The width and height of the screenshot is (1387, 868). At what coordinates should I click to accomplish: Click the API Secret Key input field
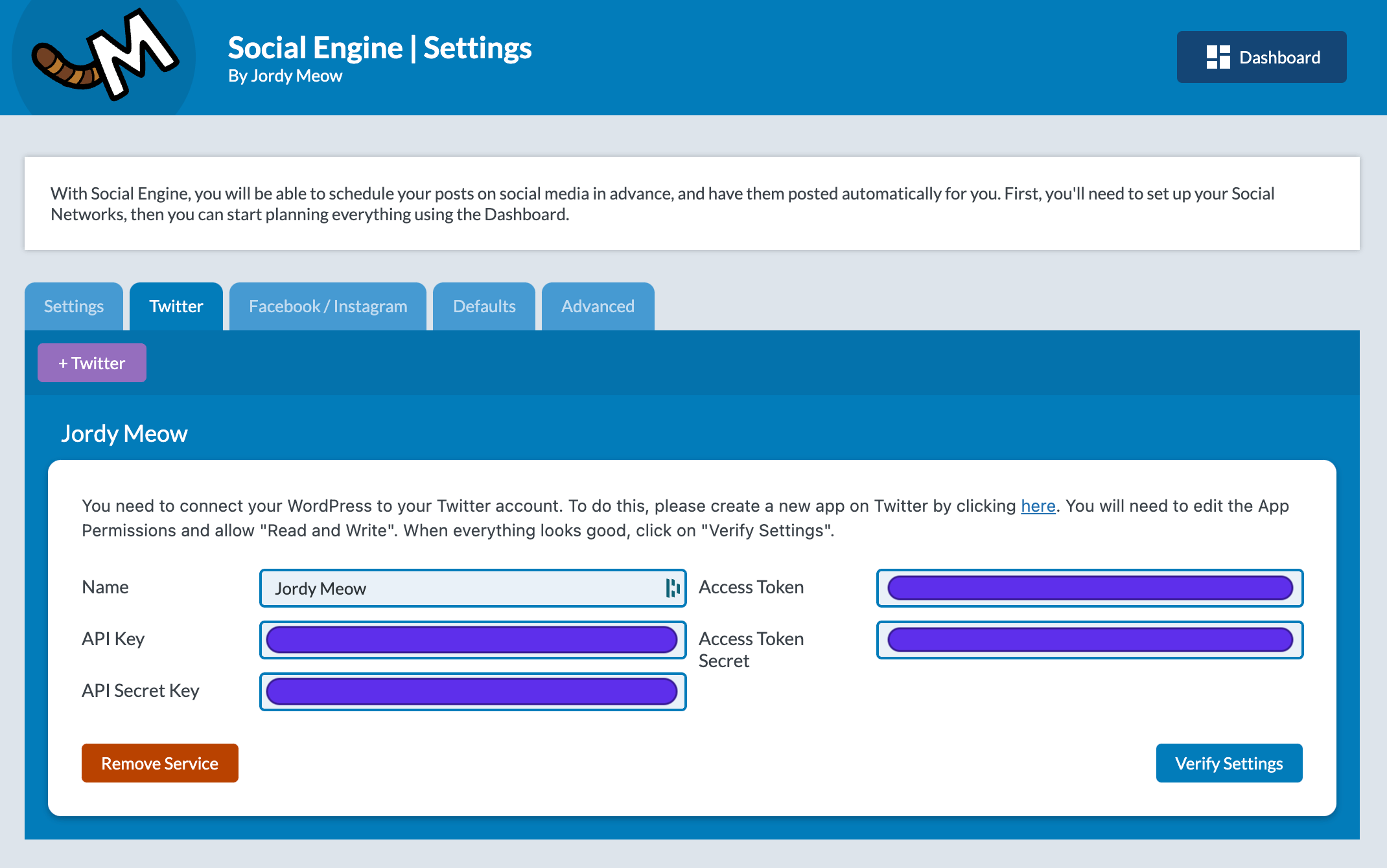(473, 692)
